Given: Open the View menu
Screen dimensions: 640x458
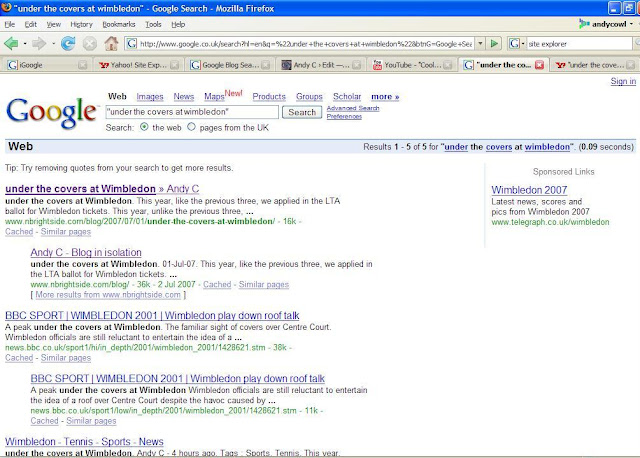Looking at the screenshot, I should [x=53, y=24].
